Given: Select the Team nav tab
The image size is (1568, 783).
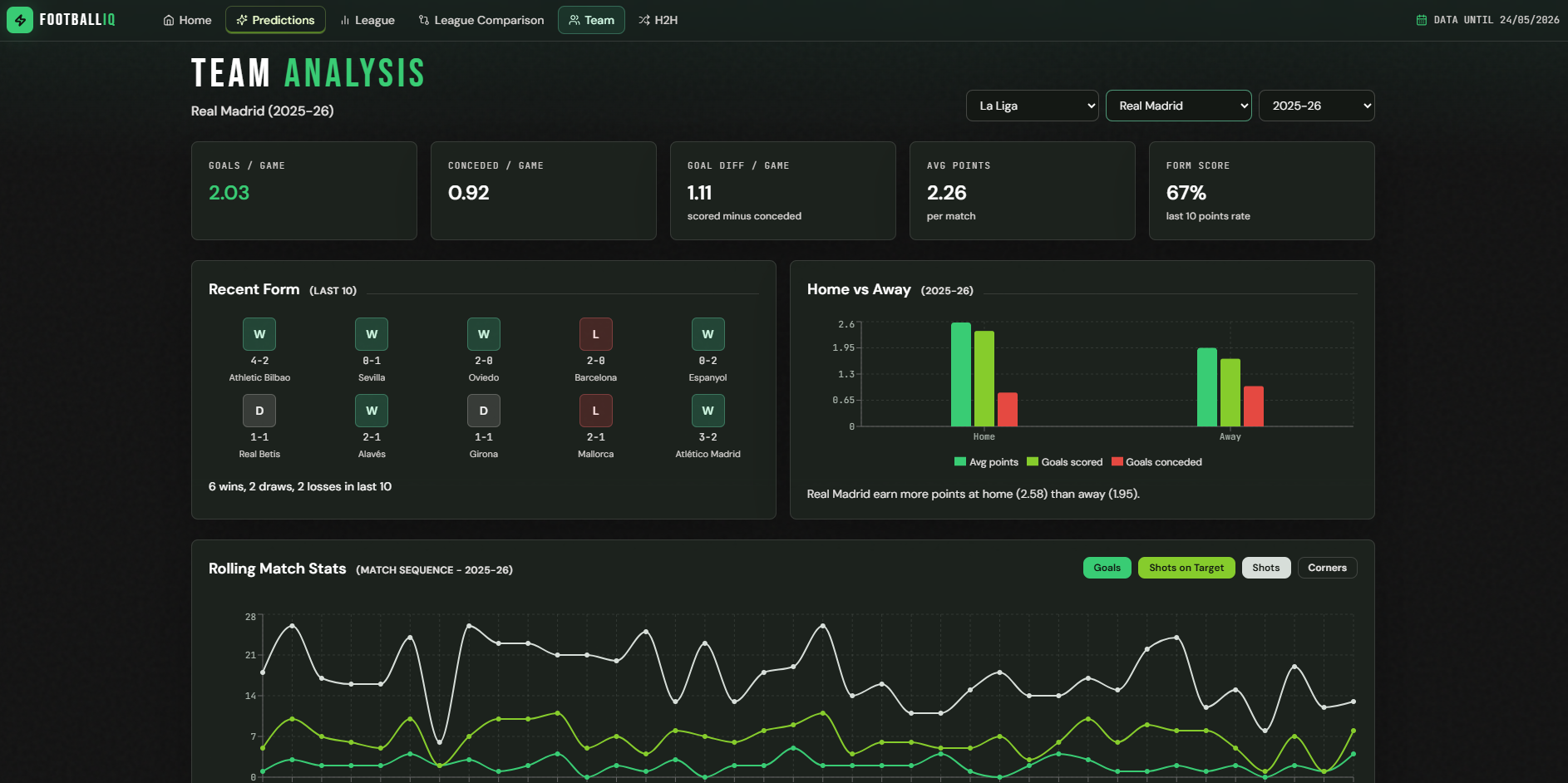Looking at the screenshot, I should point(591,20).
